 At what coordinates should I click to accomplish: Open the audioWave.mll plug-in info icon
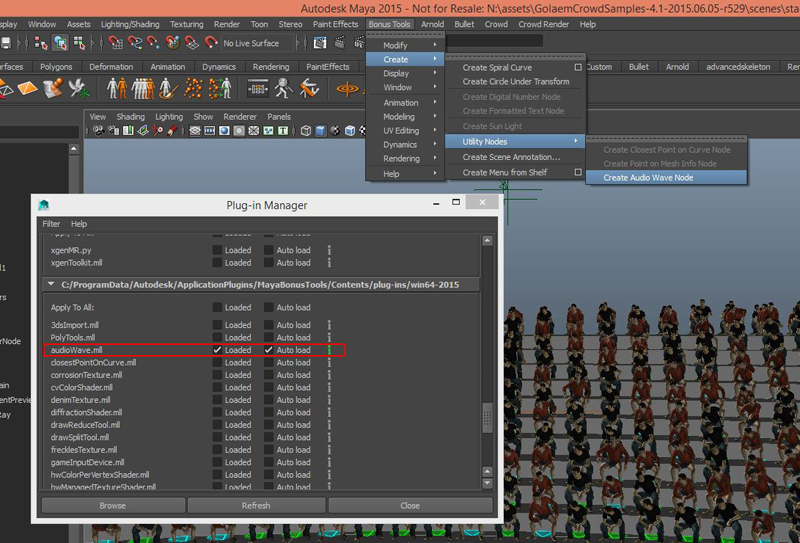pos(329,351)
